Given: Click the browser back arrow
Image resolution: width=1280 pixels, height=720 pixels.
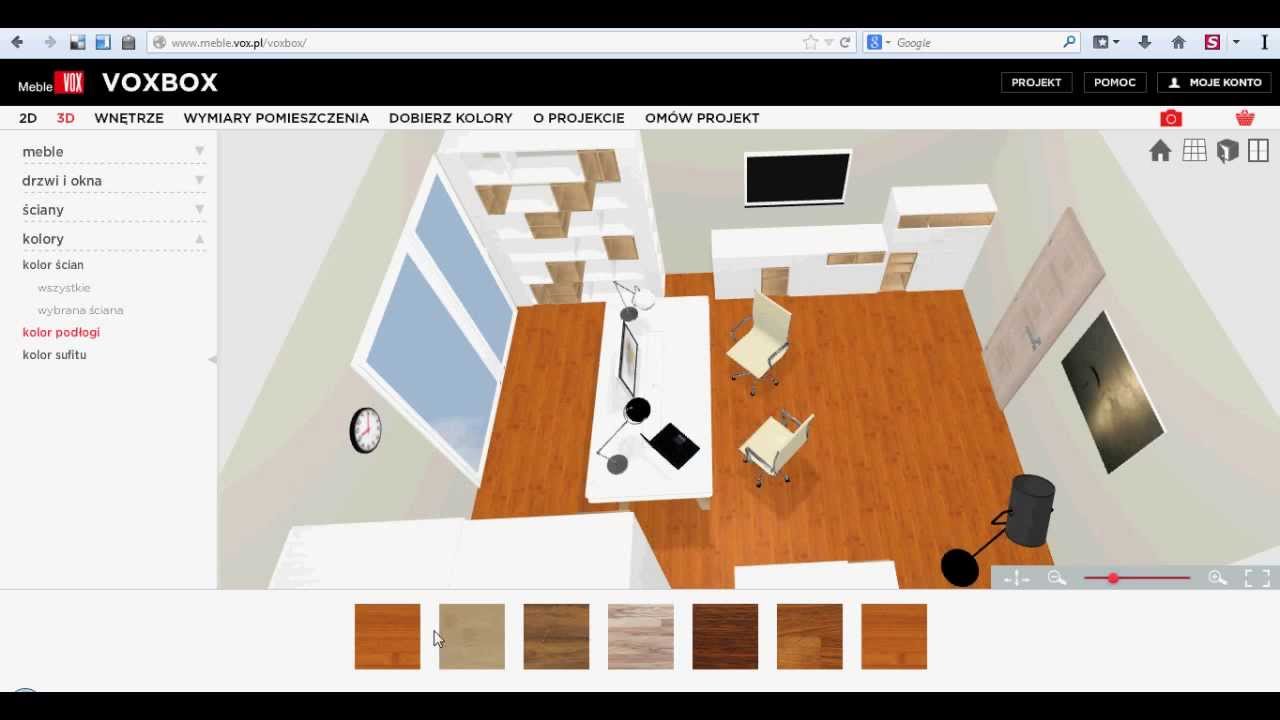Looking at the screenshot, I should click(17, 42).
